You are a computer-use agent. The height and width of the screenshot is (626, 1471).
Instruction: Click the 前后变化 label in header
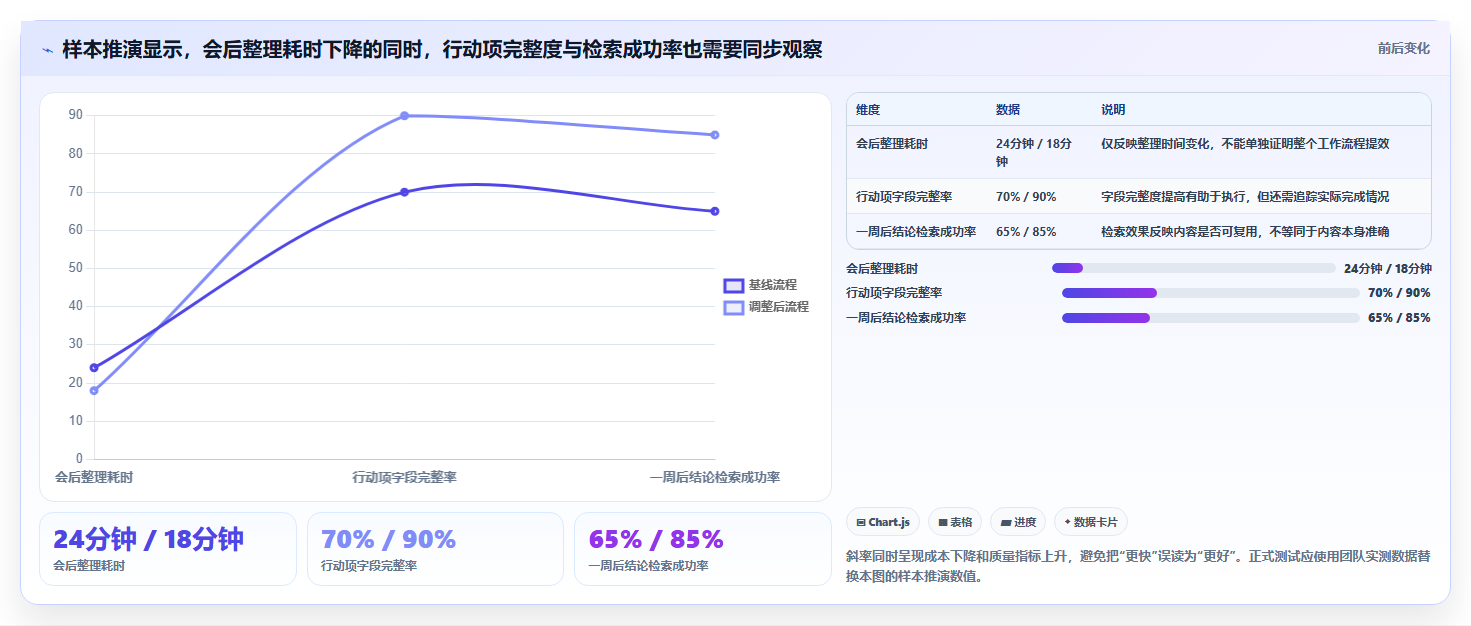(1403, 48)
